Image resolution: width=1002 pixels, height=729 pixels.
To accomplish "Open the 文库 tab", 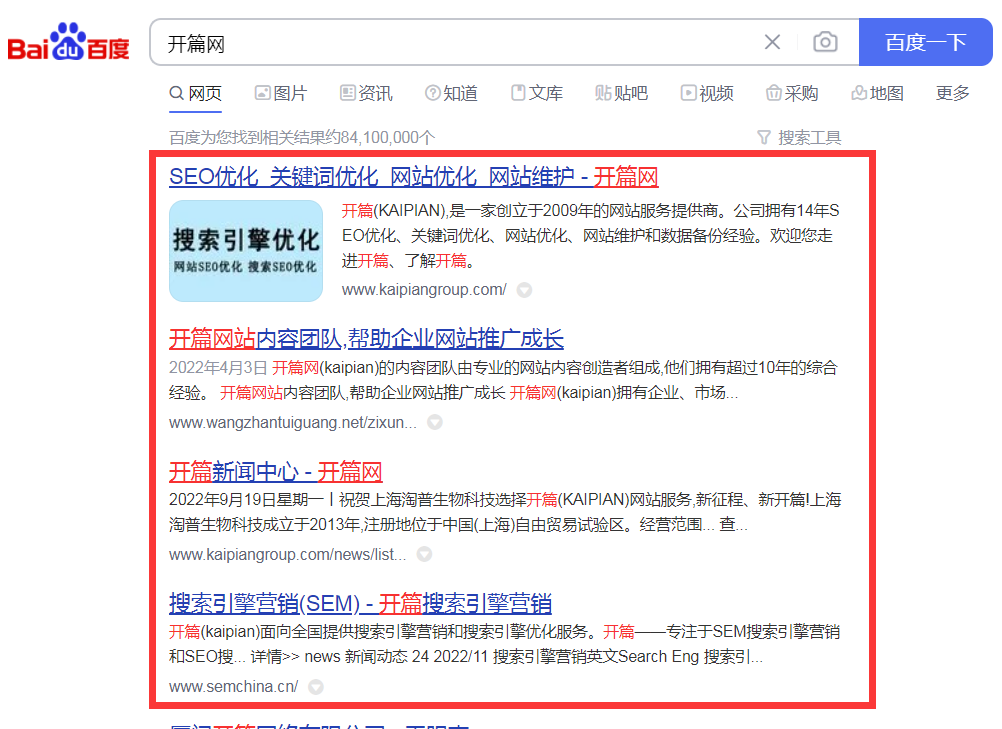I will pos(537,93).
